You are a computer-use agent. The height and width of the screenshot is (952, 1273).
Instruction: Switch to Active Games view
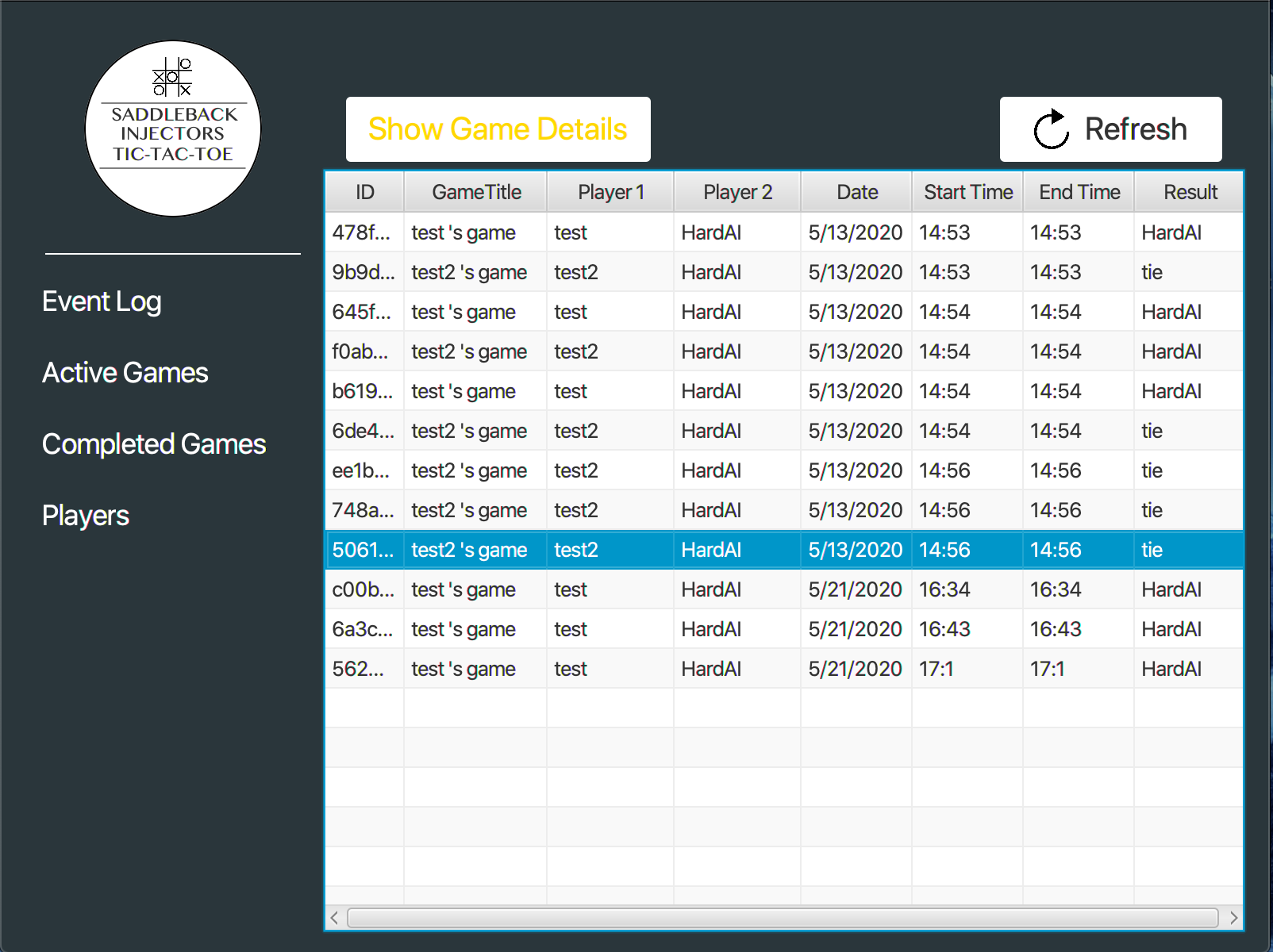[x=125, y=372]
